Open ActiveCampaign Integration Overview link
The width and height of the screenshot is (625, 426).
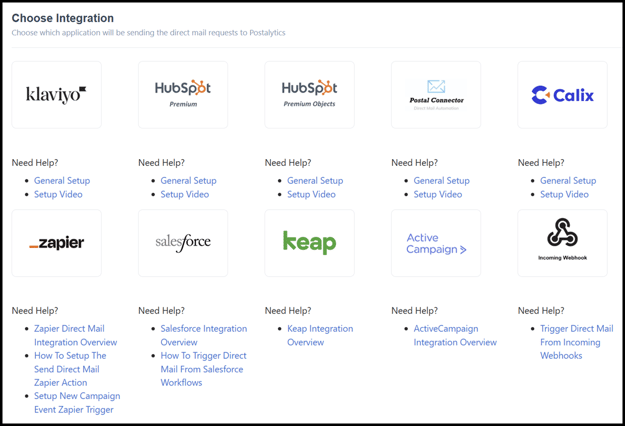[455, 335]
